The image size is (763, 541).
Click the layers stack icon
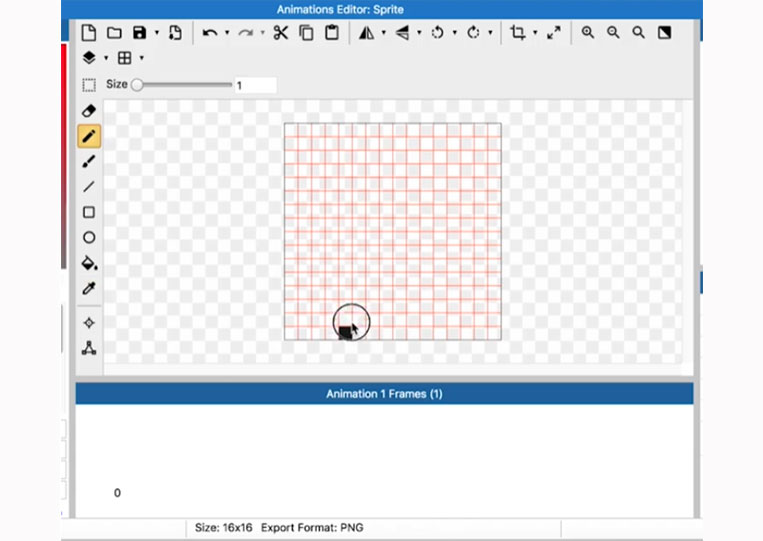pyautogui.click(x=89, y=58)
